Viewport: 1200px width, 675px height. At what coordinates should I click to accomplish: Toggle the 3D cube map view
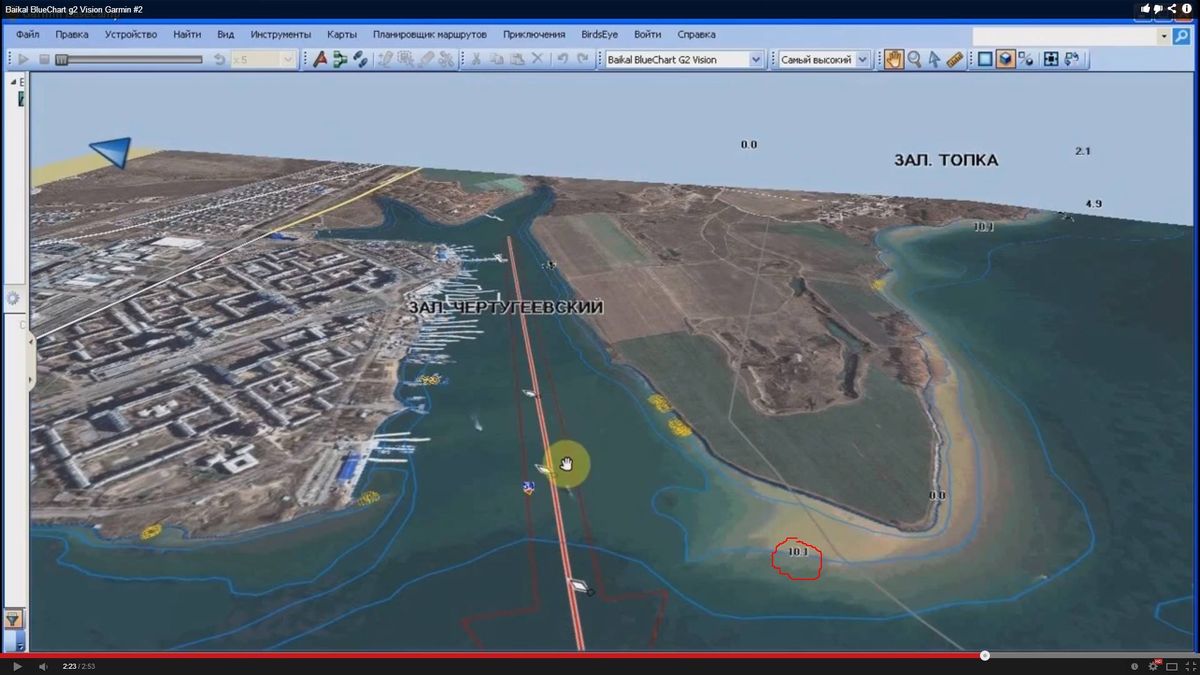pos(1006,60)
